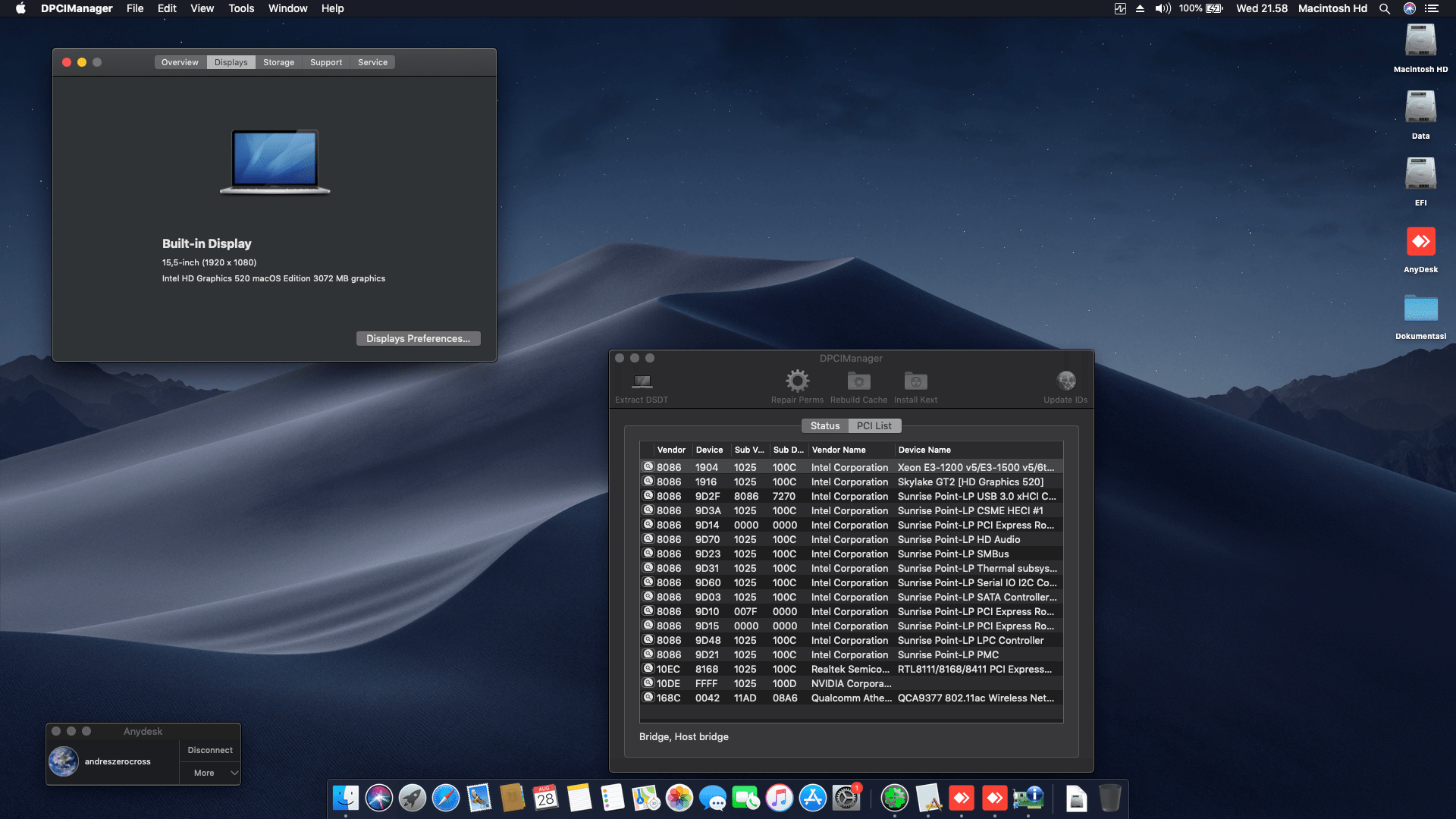This screenshot has height=819, width=1456.
Task: Sort by the Vendor column header
Action: coord(671,450)
